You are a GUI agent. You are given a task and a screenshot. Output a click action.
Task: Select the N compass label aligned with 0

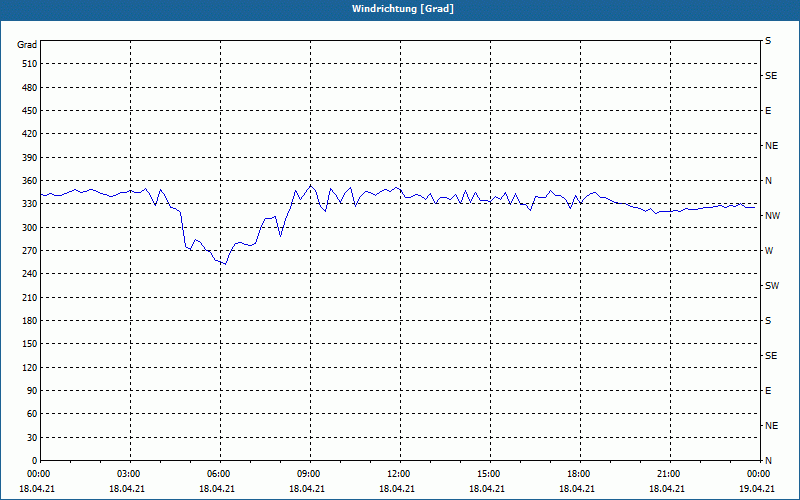click(x=768, y=460)
